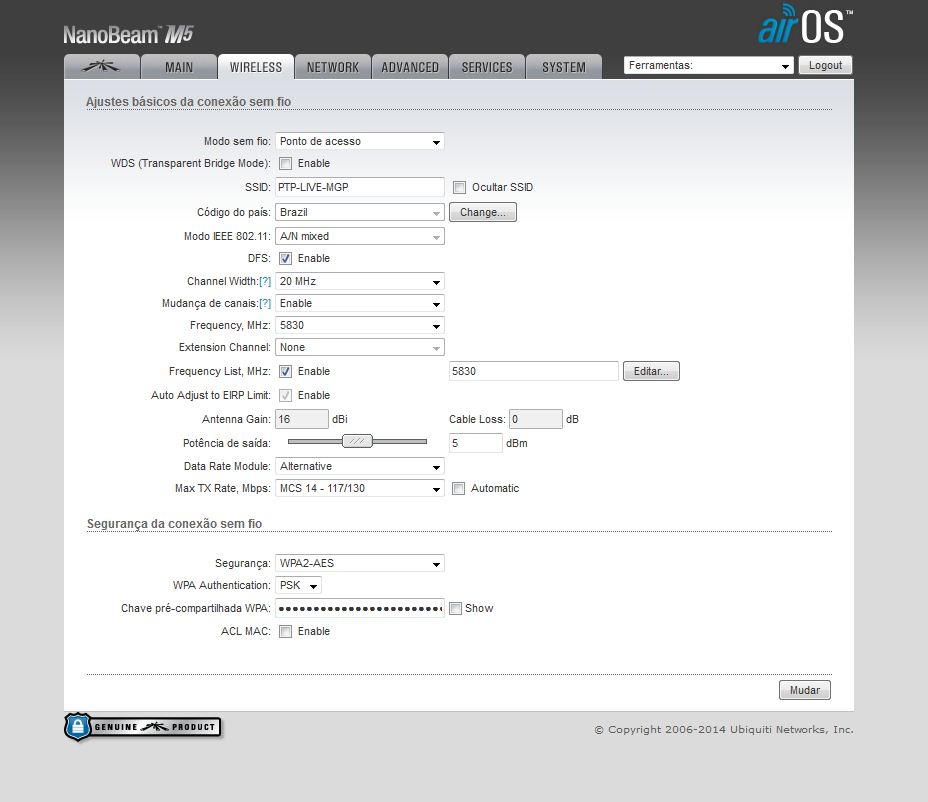The width and height of the screenshot is (928, 802).
Task: Click the Mudar button
Action: (x=805, y=690)
